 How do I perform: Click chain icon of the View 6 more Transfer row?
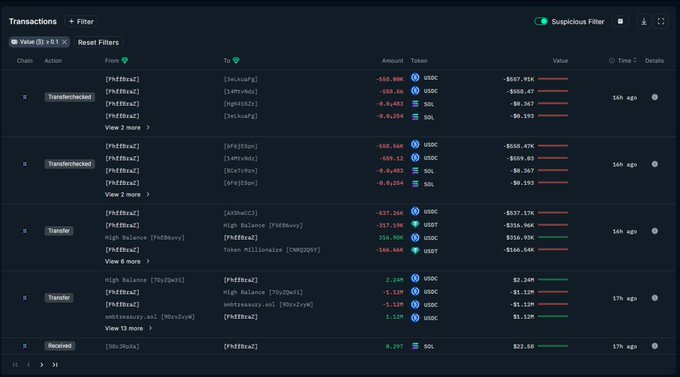coord(25,231)
